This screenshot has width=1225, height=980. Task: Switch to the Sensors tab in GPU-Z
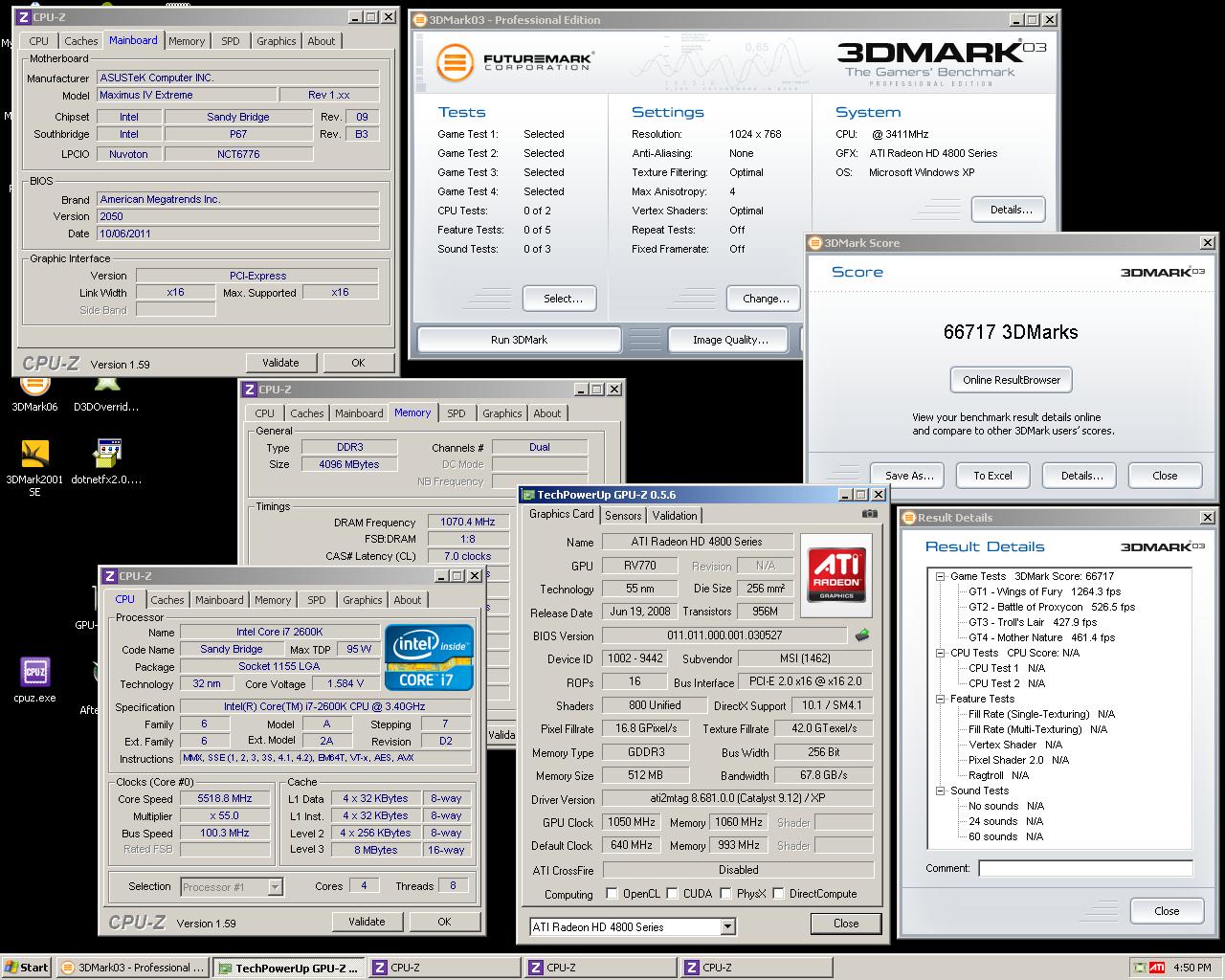pos(623,515)
